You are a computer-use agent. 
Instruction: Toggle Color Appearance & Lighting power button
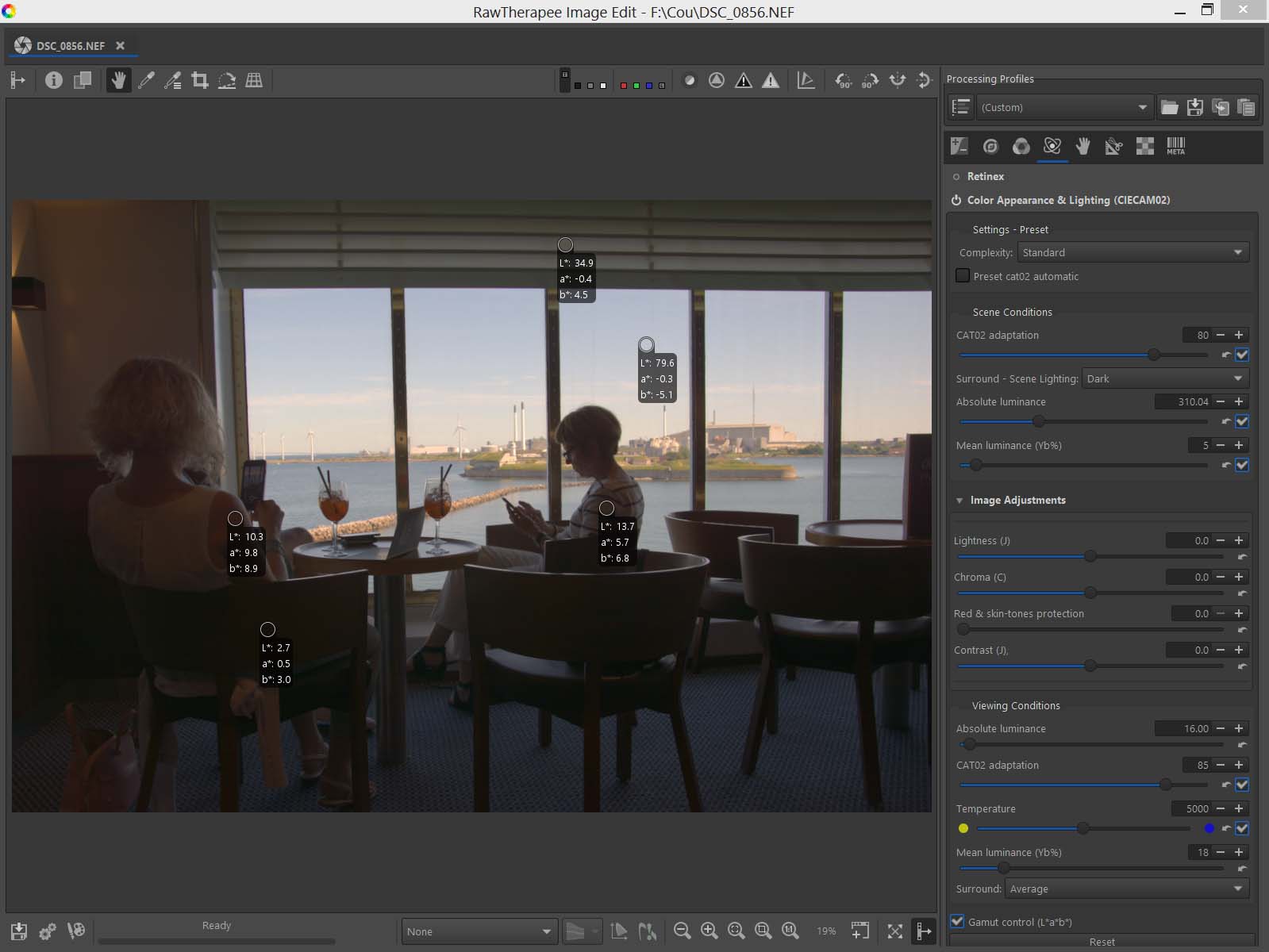(956, 201)
